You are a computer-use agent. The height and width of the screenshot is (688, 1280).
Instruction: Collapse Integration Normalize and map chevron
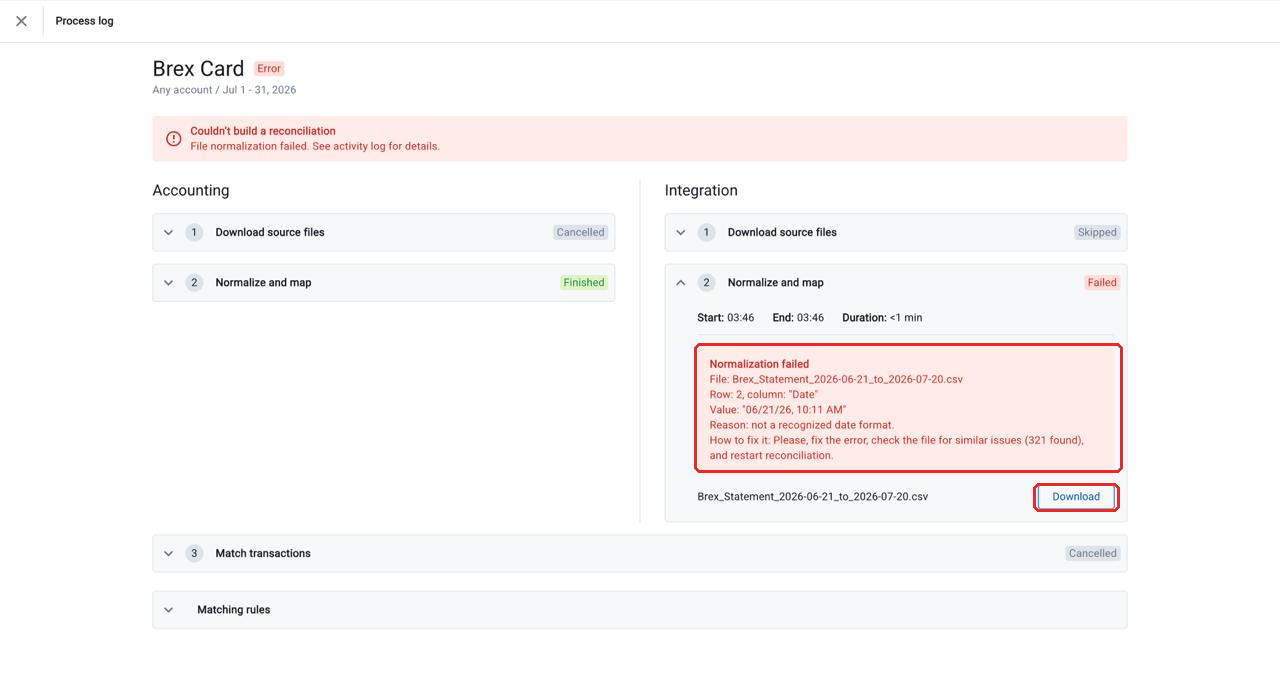point(681,283)
